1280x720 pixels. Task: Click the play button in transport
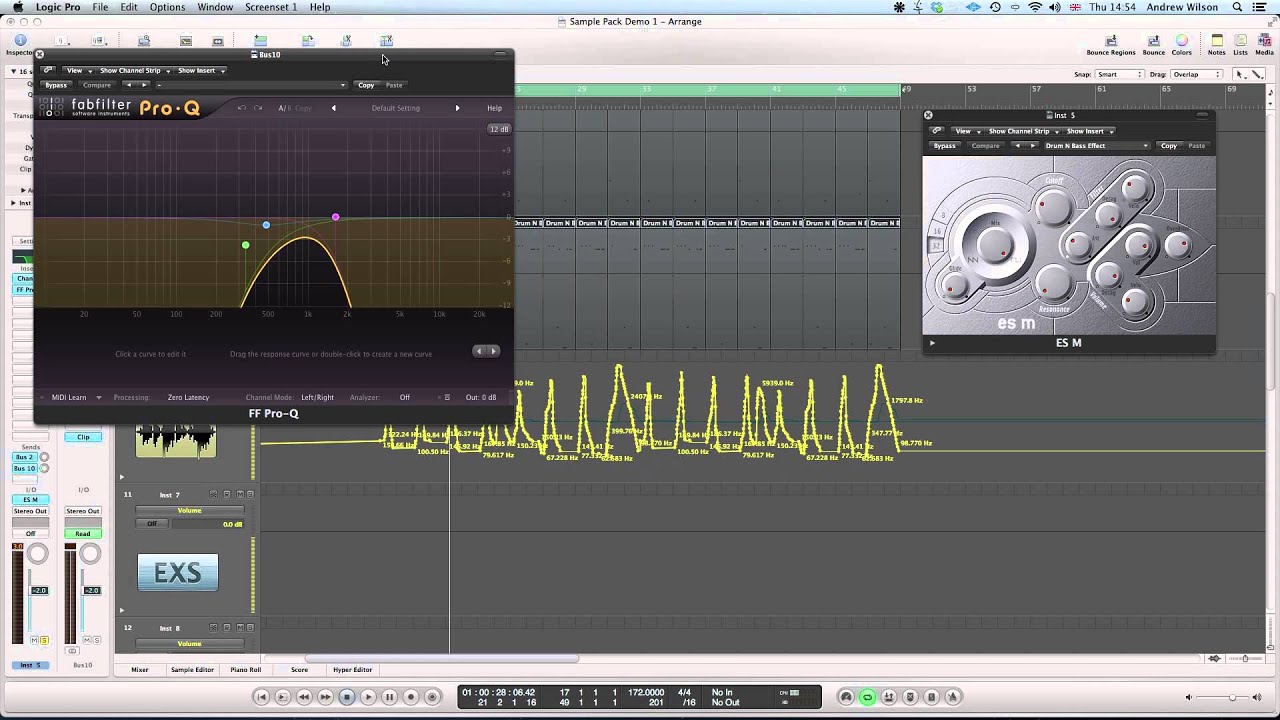pyautogui.click(x=368, y=697)
